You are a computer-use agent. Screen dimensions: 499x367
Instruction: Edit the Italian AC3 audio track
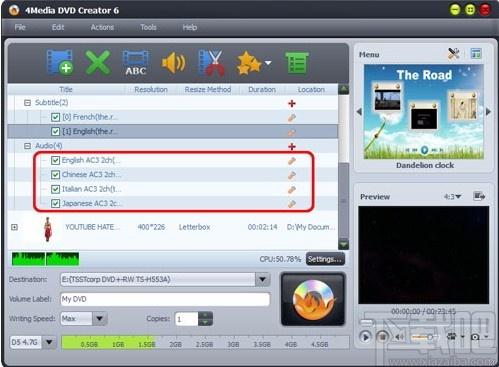pos(292,189)
